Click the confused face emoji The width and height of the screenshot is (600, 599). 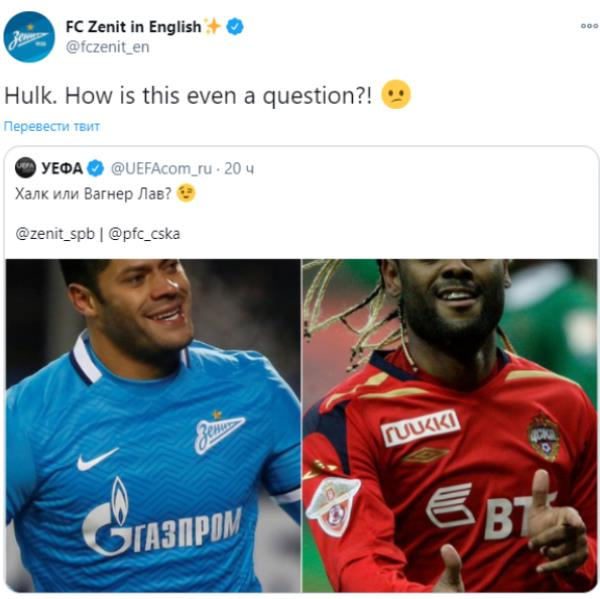pyautogui.click(x=396, y=95)
